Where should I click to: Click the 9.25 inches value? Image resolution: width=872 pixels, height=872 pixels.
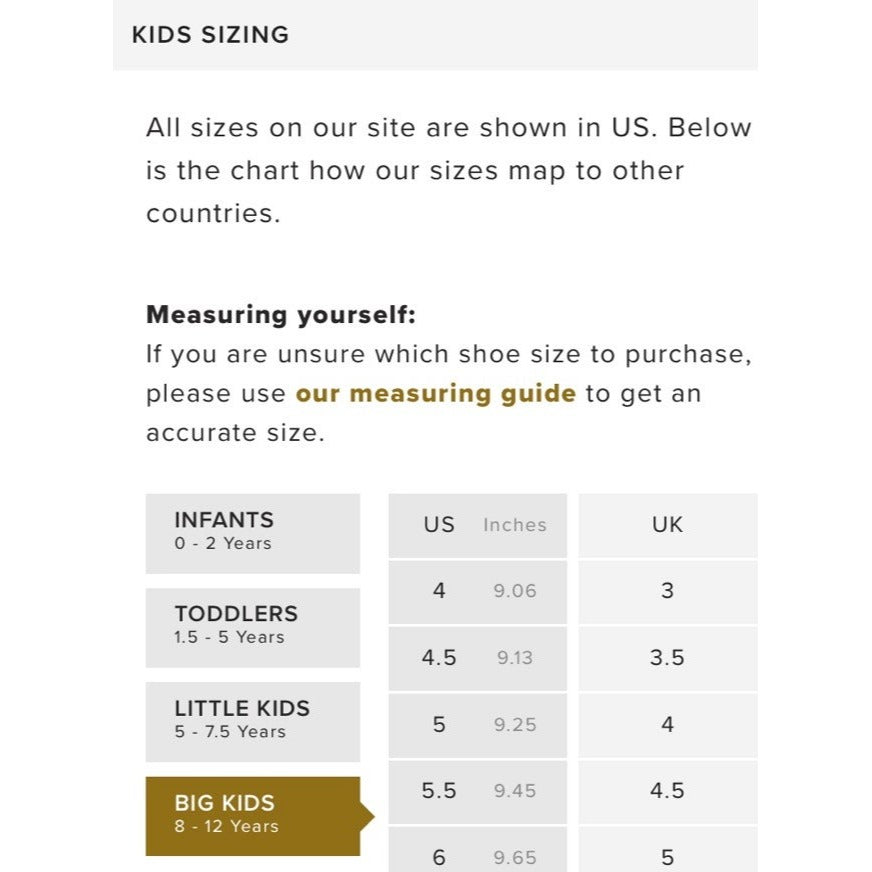click(515, 725)
